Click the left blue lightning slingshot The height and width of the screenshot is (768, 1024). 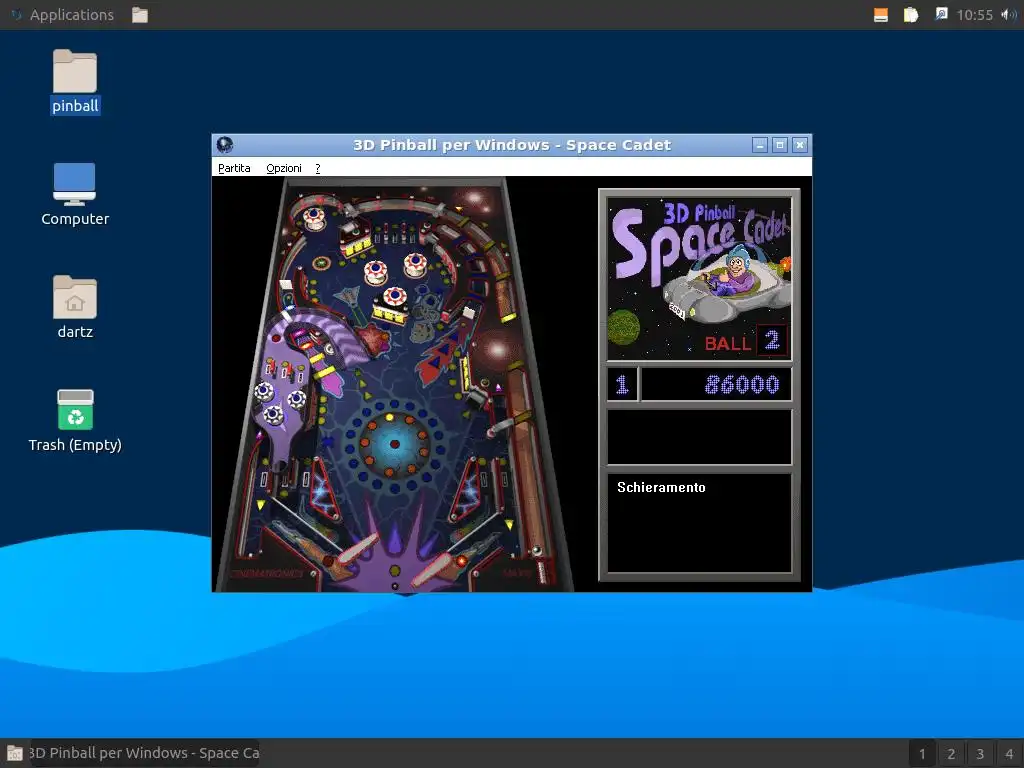323,490
